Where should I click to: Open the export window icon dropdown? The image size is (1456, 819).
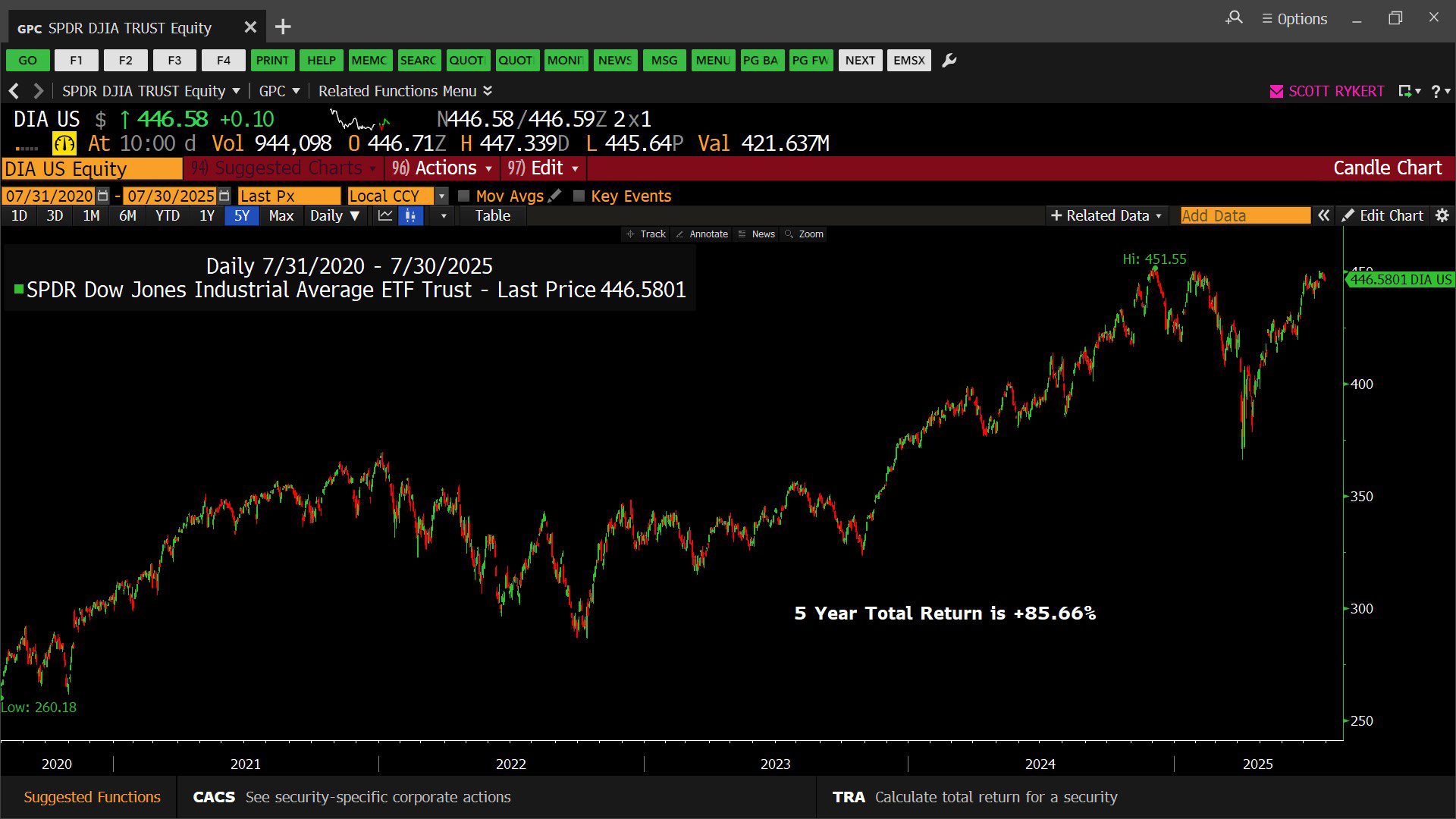pyautogui.click(x=1409, y=91)
